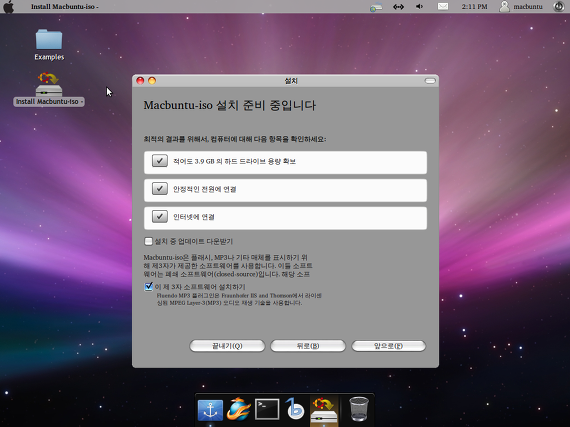Click the Install Macbuntu-iso menu bar title

(x=65, y=7)
